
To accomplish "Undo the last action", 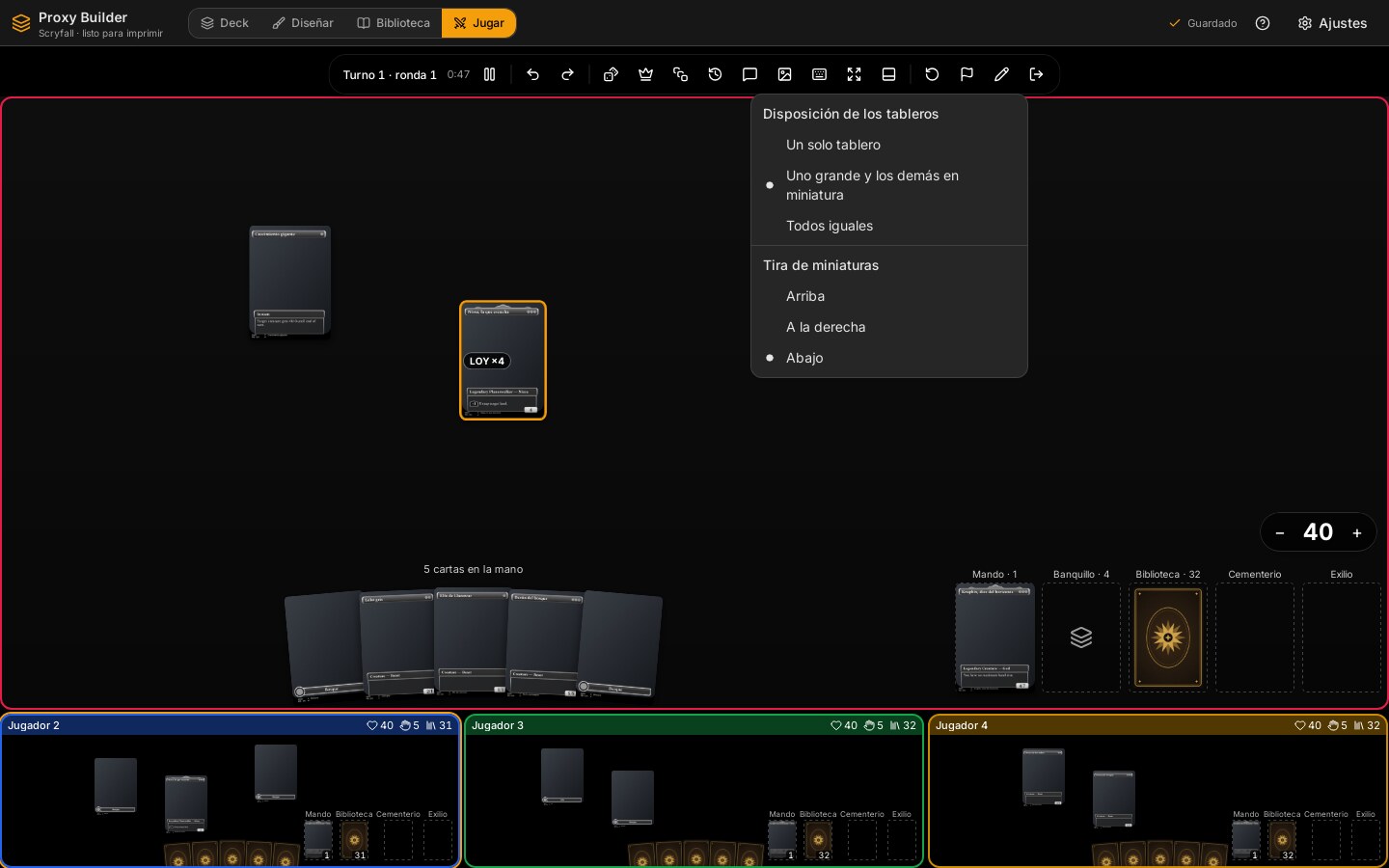I will pos(532,74).
